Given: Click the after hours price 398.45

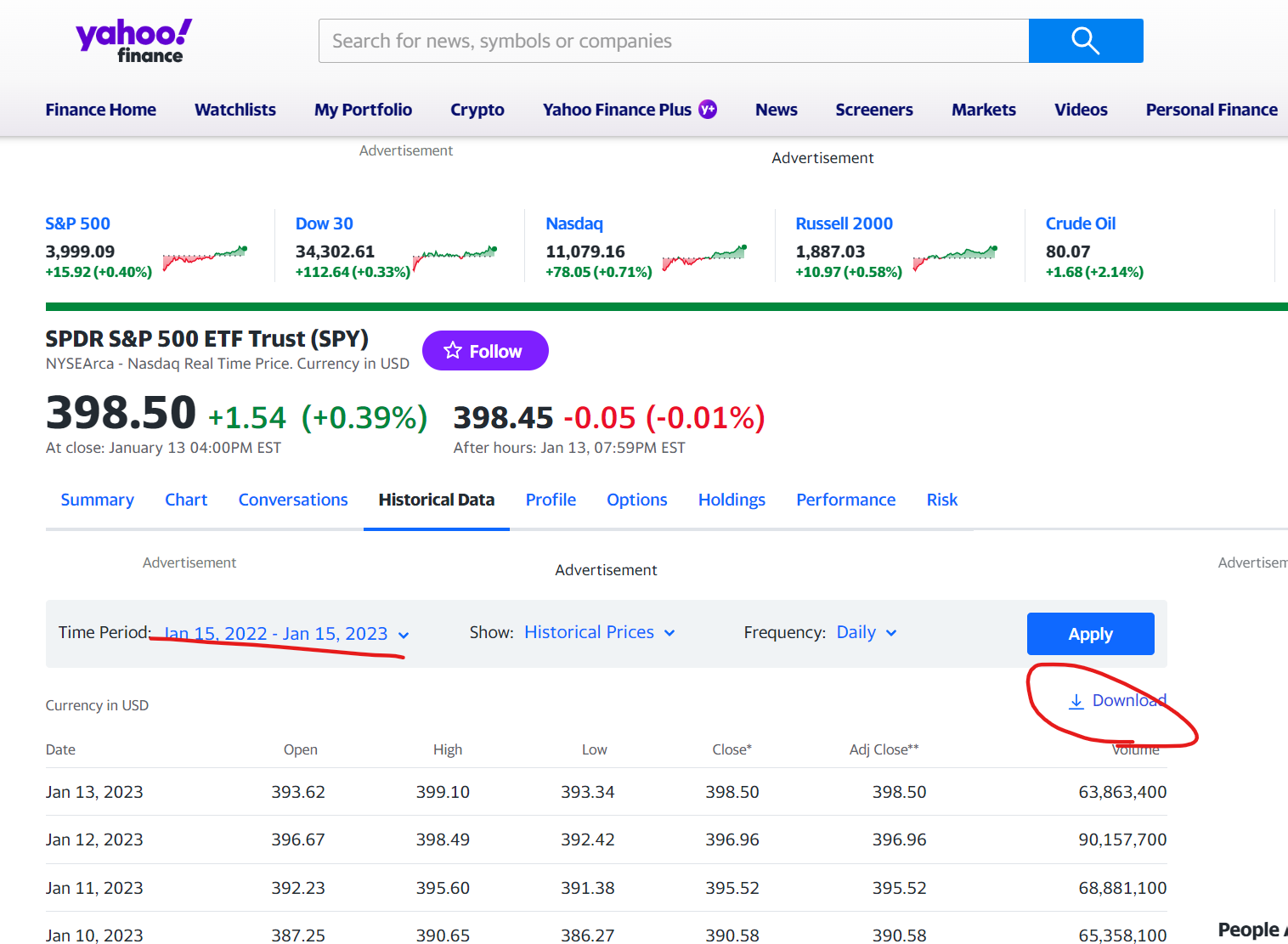Looking at the screenshot, I should [x=503, y=418].
